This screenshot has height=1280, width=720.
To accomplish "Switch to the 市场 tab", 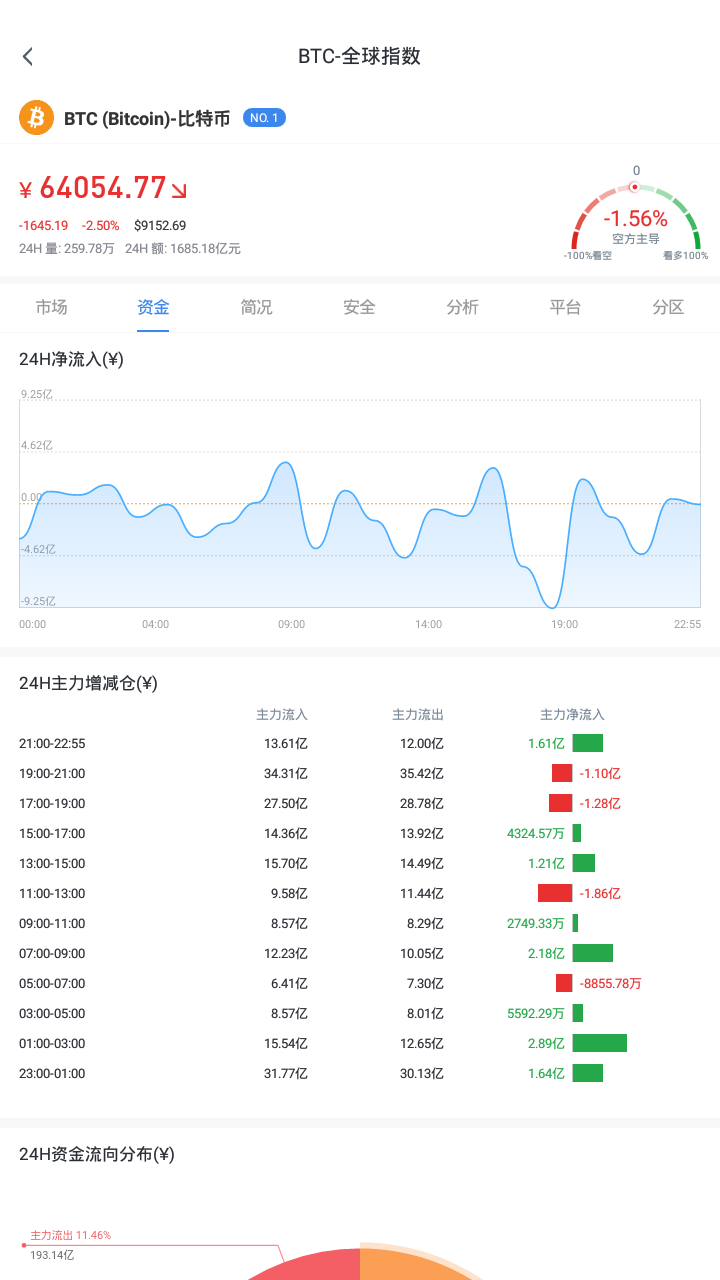I will (x=52, y=307).
